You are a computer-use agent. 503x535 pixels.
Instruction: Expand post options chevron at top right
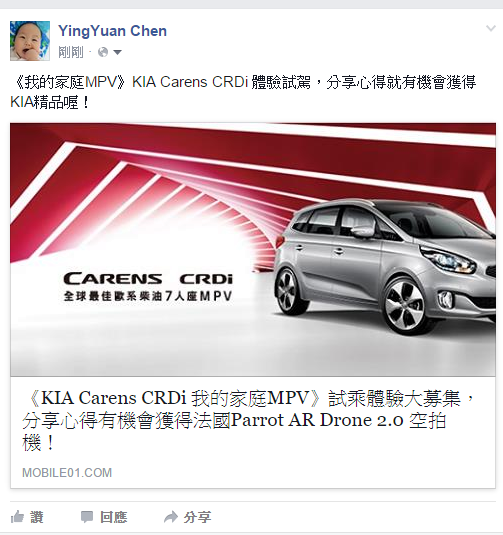click(x=491, y=28)
